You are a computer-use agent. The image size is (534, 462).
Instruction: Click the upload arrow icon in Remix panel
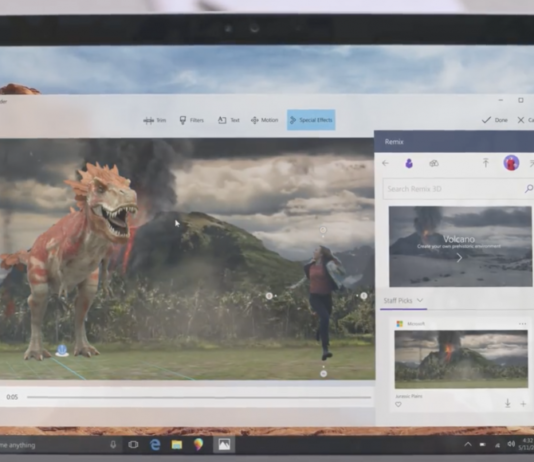tap(486, 163)
